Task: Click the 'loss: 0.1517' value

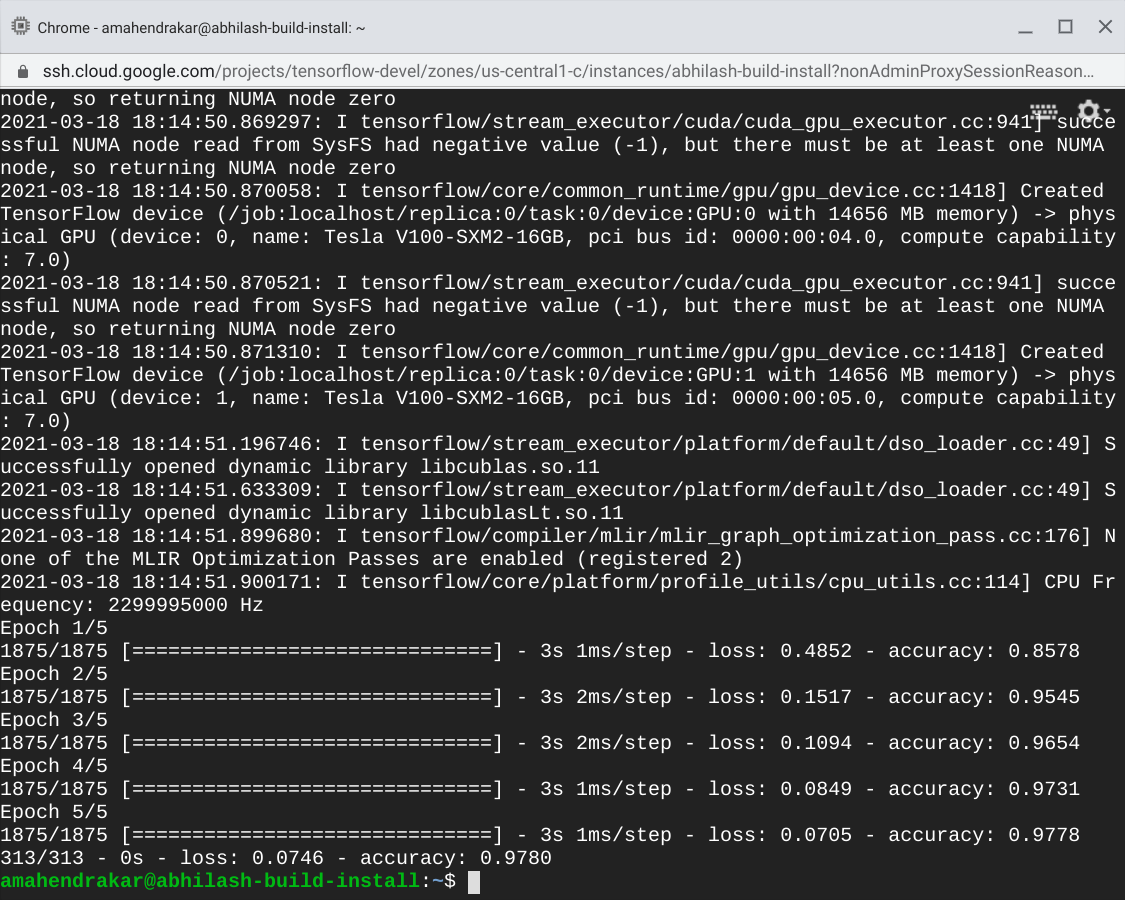Action: point(780,697)
